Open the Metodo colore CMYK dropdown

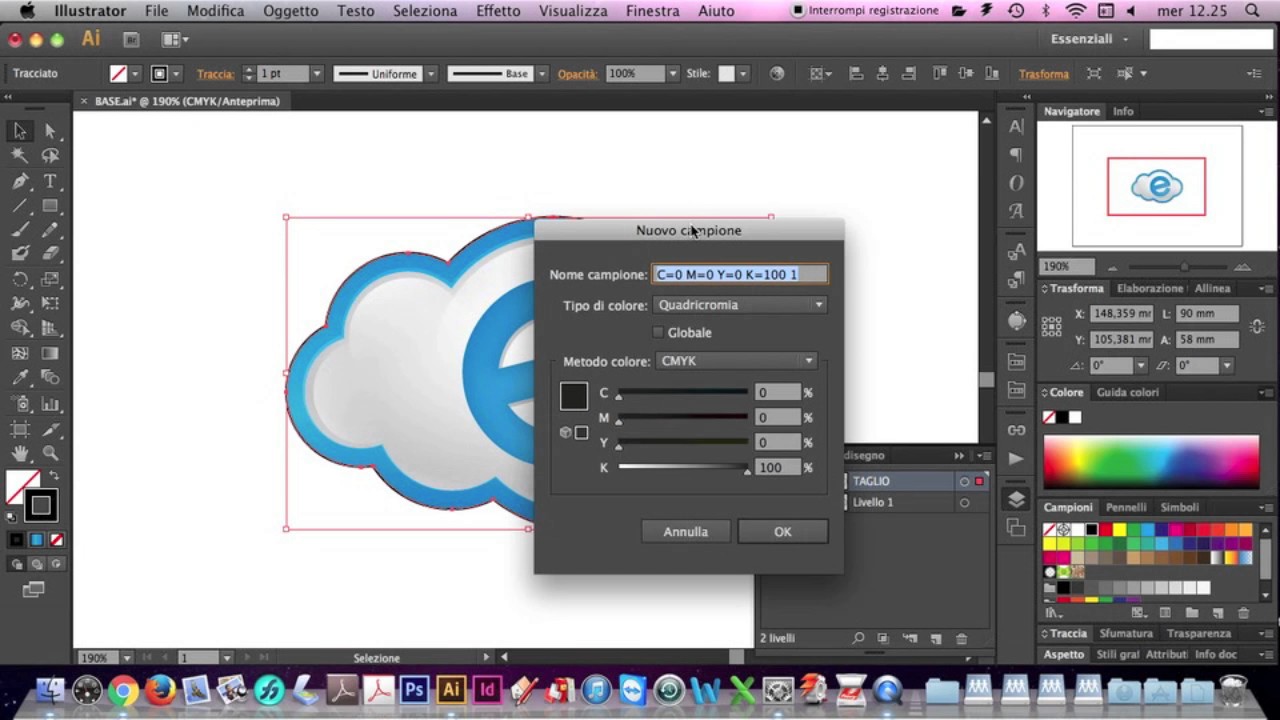[737, 361]
